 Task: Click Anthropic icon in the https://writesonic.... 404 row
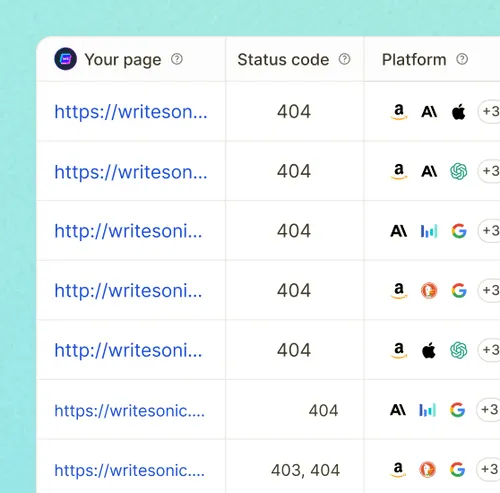[398, 410]
